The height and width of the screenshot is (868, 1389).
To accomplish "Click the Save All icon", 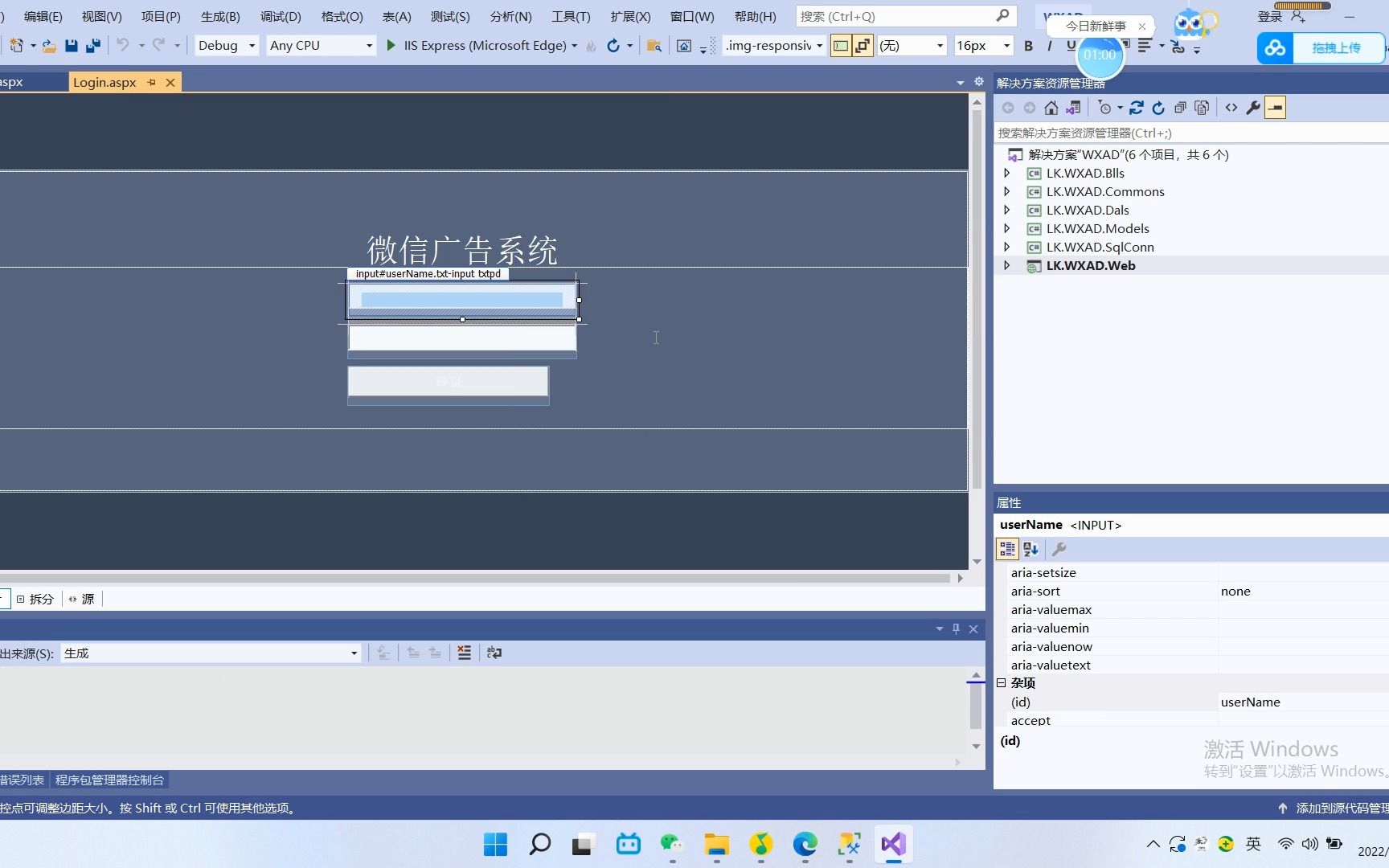I will tap(93, 46).
